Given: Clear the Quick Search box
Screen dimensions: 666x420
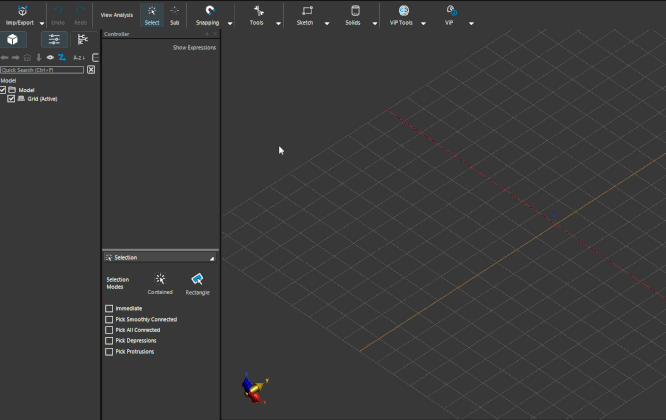Looking at the screenshot, I should 91,70.
